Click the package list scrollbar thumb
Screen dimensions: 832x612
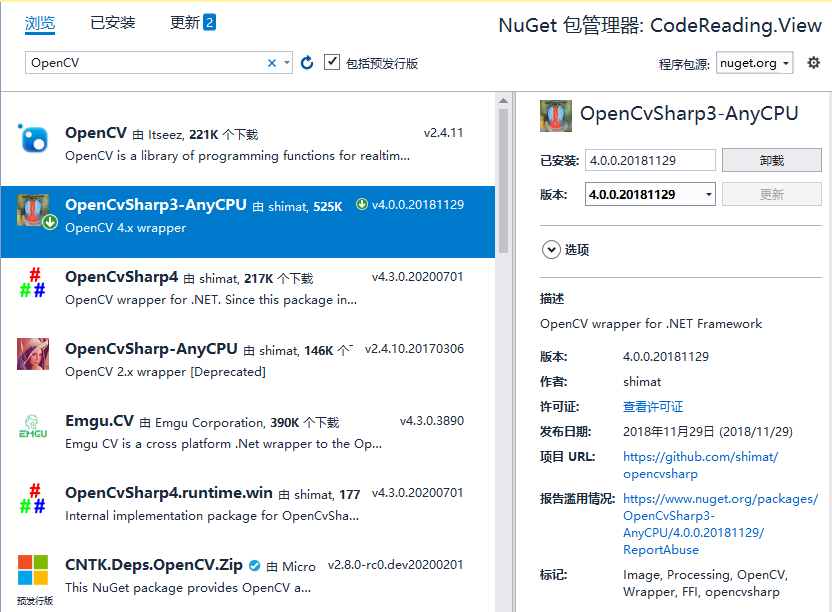504,180
